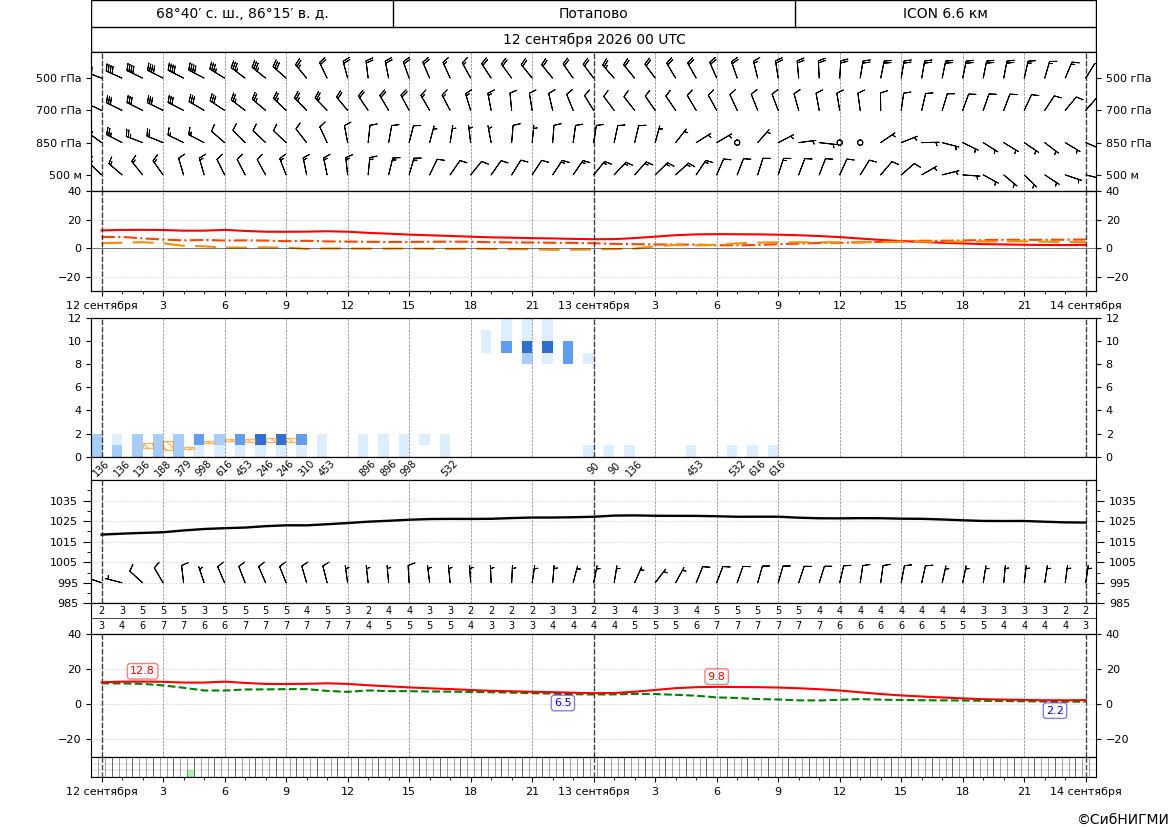The width and height of the screenshot is (1169, 827).
Task: Click the green cell in the bottom weather strip
Action: tap(191, 773)
